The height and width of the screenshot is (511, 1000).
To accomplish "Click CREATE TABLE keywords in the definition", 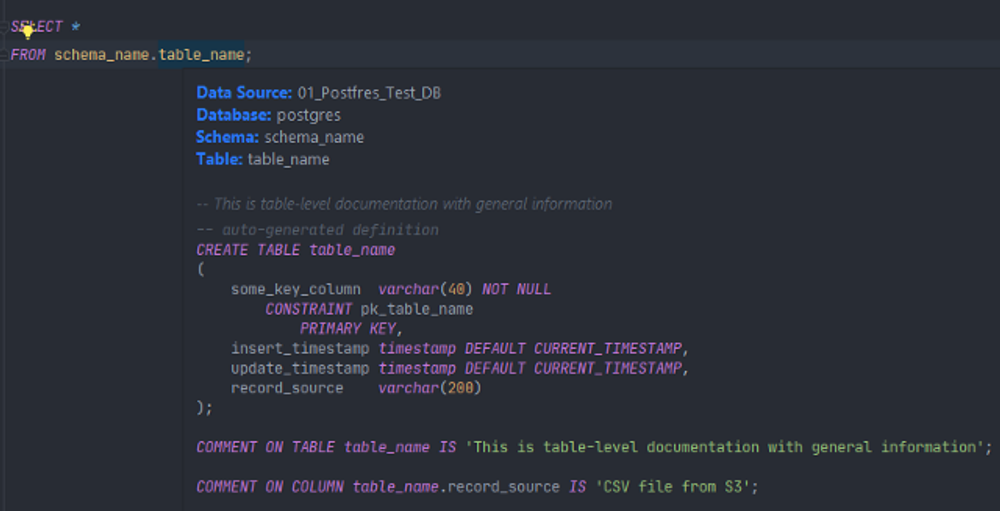I will 248,250.
